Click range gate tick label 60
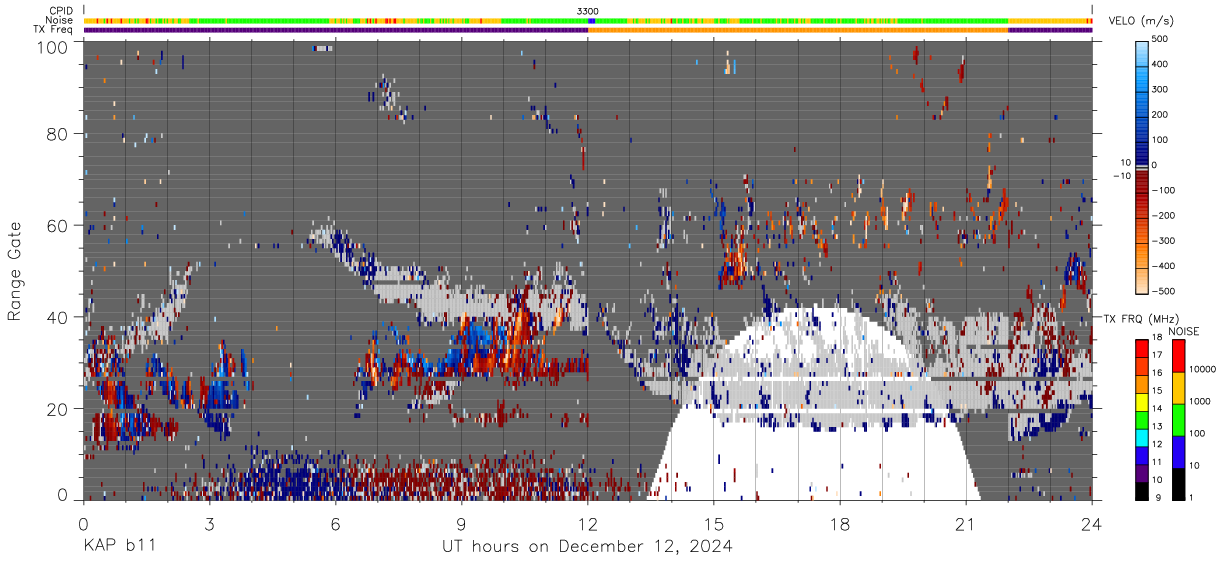This screenshot has width=1228, height=567. pyautogui.click(x=58, y=225)
